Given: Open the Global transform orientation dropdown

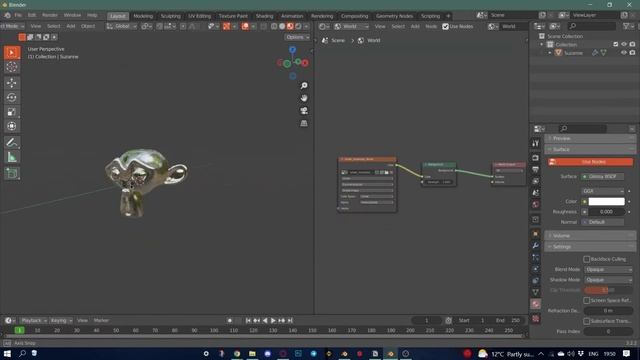Looking at the screenshot, I should pos(122,26).
